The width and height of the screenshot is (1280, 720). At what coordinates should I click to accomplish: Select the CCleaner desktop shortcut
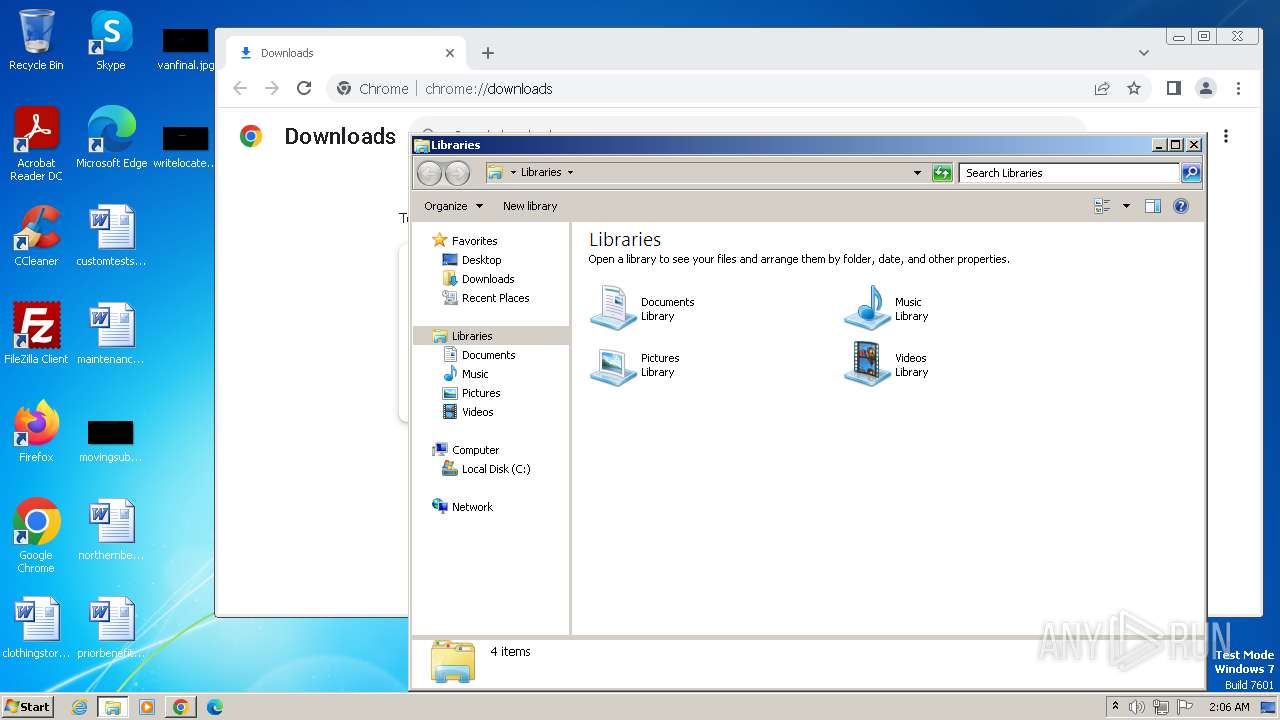(36, 236)
